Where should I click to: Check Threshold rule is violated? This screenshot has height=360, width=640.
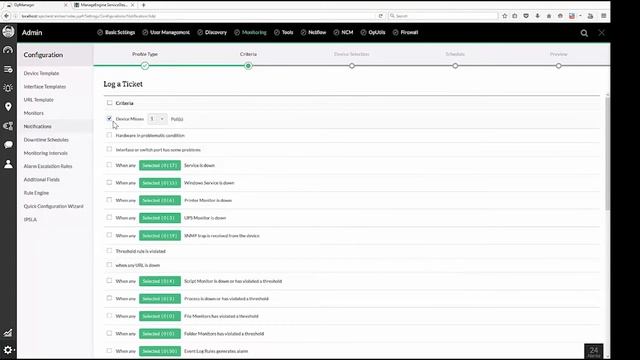click(109, 251)
